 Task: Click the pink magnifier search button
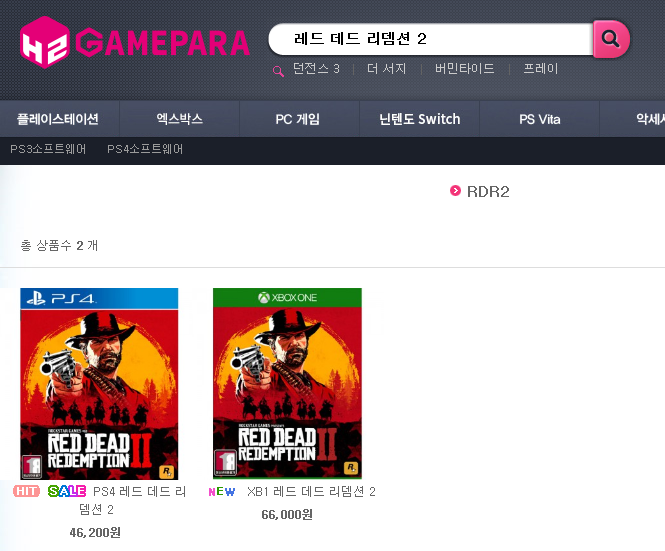611,39
